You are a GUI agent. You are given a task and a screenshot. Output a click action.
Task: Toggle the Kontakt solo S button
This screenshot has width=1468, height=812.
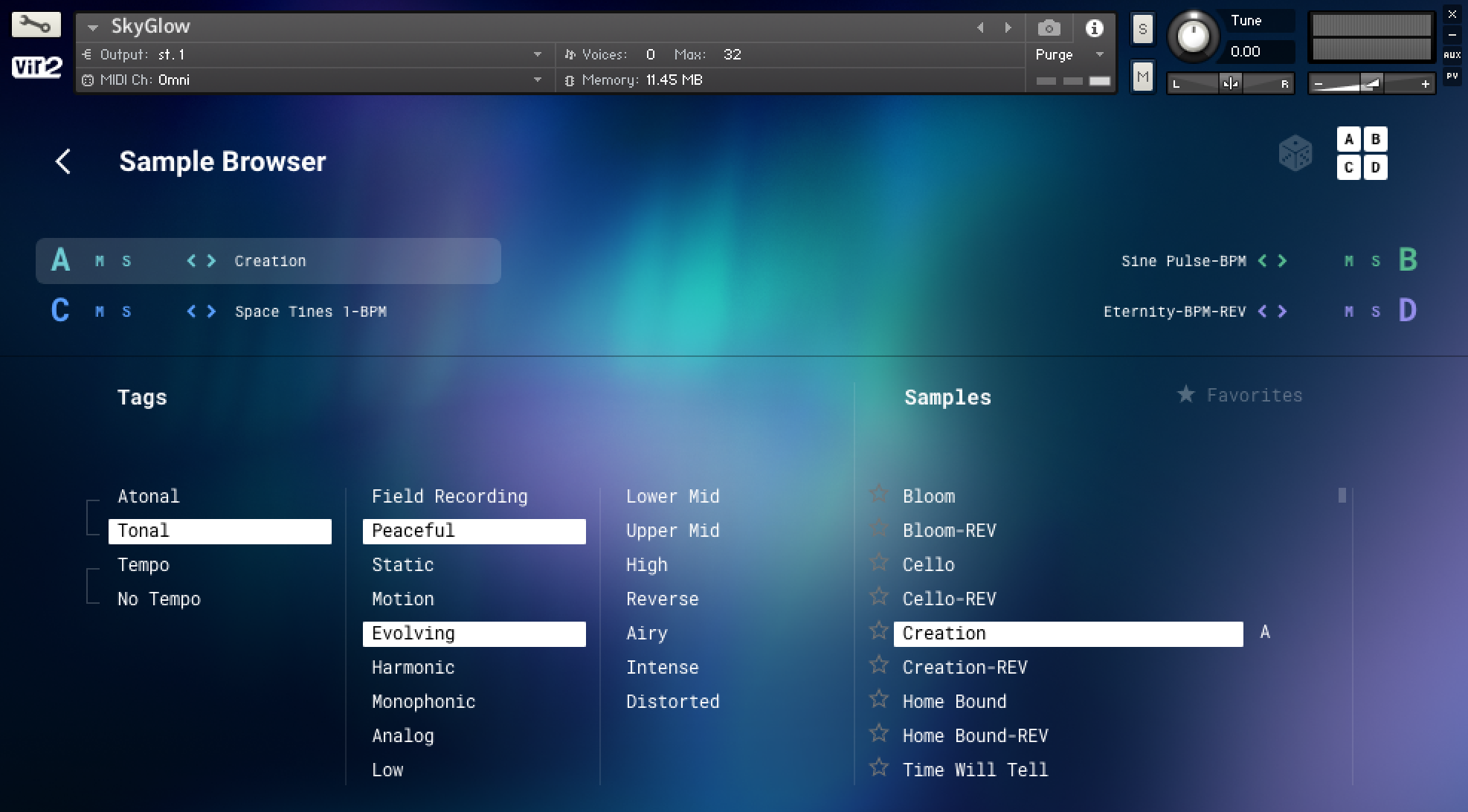[1142, 30]
